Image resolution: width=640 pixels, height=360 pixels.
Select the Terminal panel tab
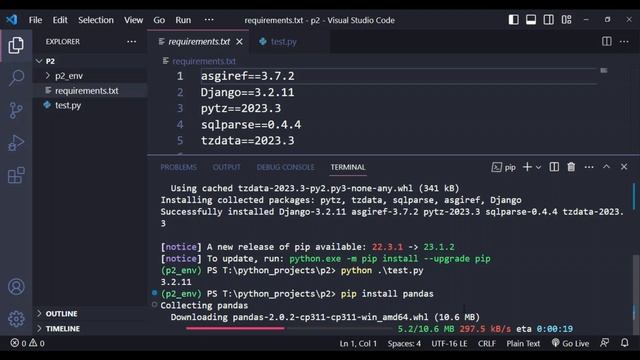(348, 167)
